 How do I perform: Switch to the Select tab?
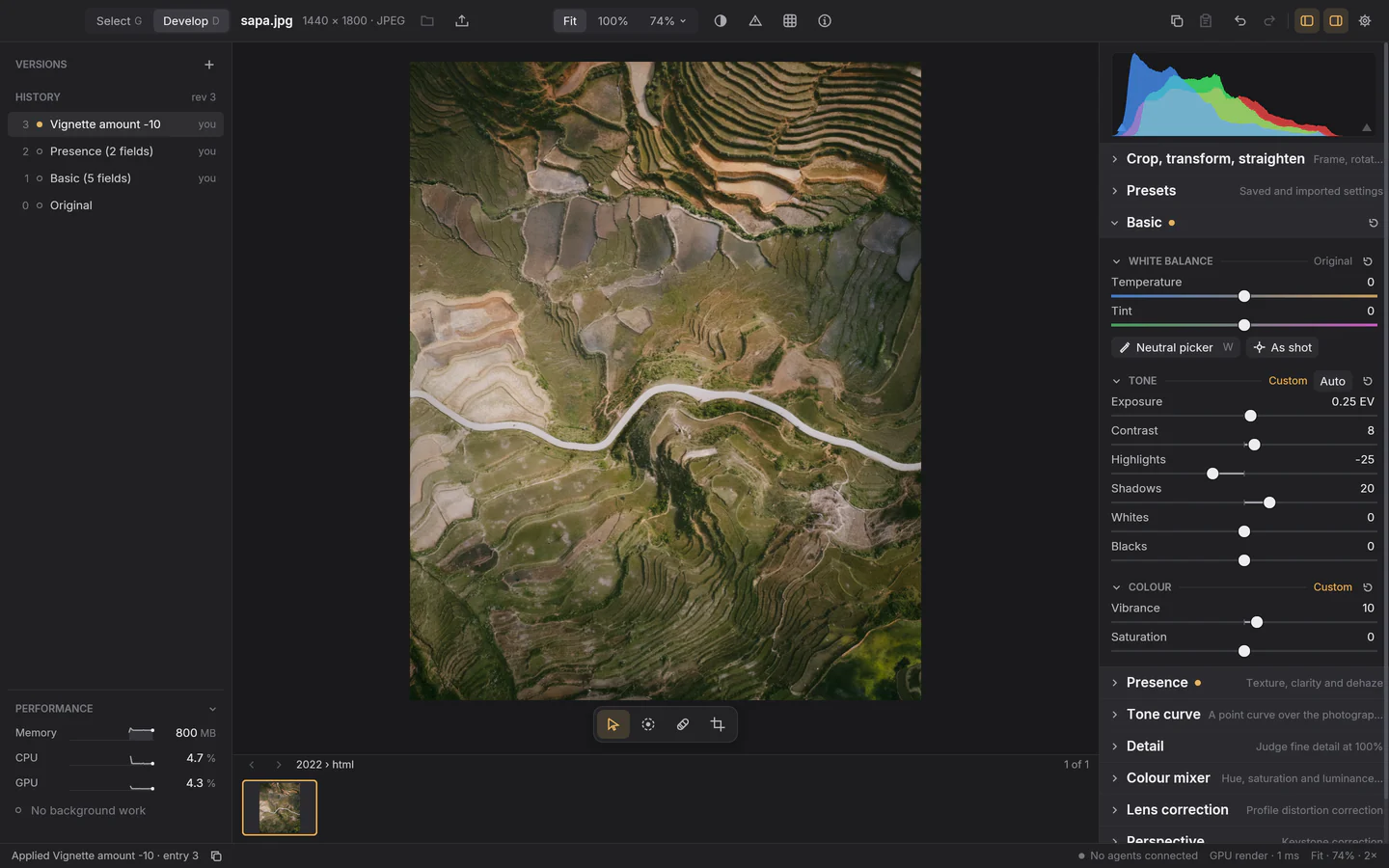119,20
